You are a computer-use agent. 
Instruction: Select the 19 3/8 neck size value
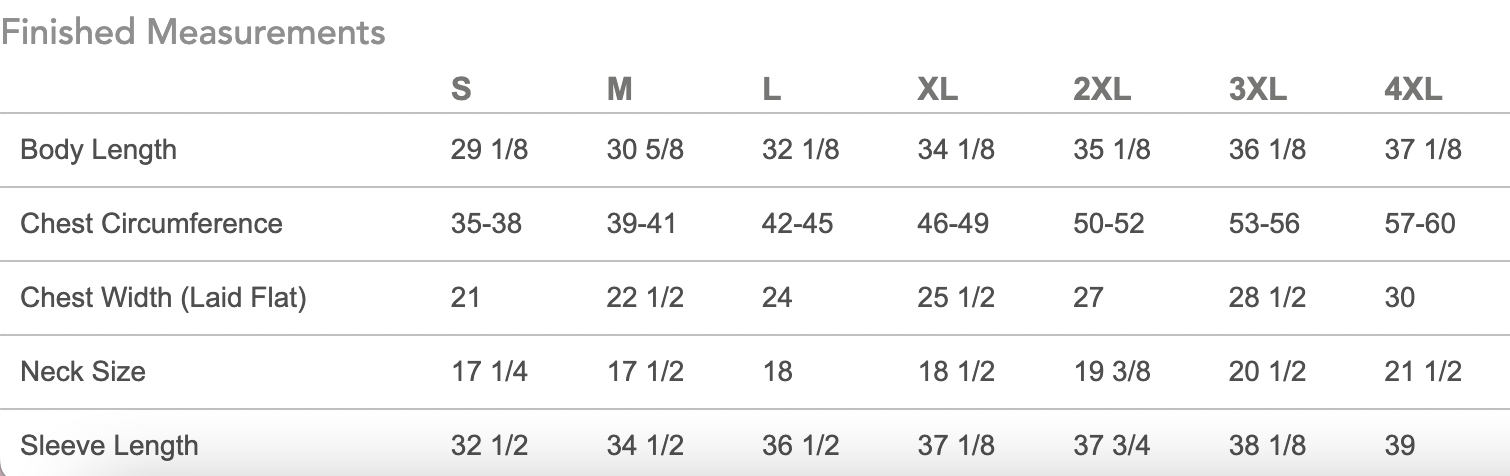1112,371
